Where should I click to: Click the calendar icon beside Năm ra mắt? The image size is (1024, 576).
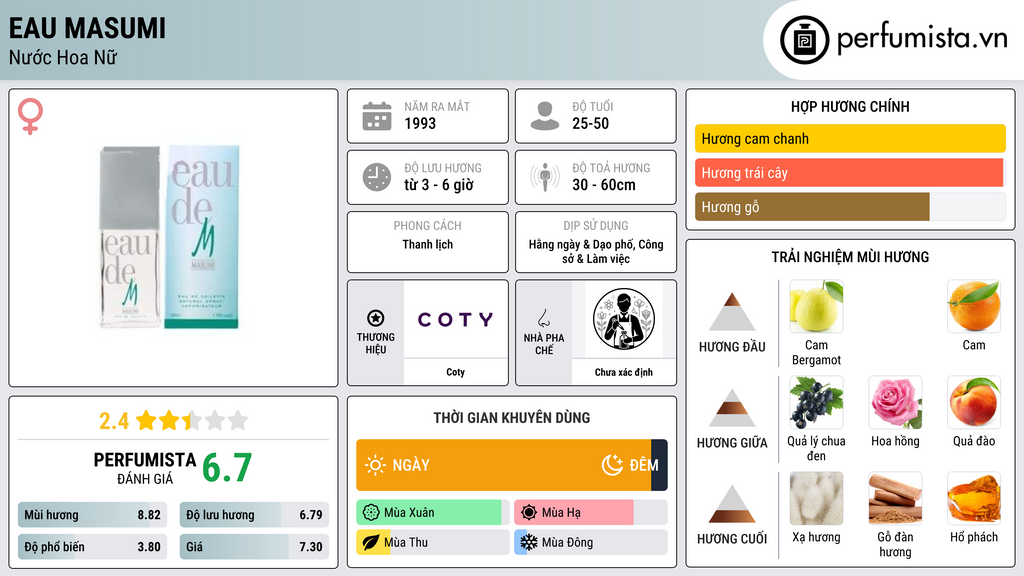tap(377, 116)
